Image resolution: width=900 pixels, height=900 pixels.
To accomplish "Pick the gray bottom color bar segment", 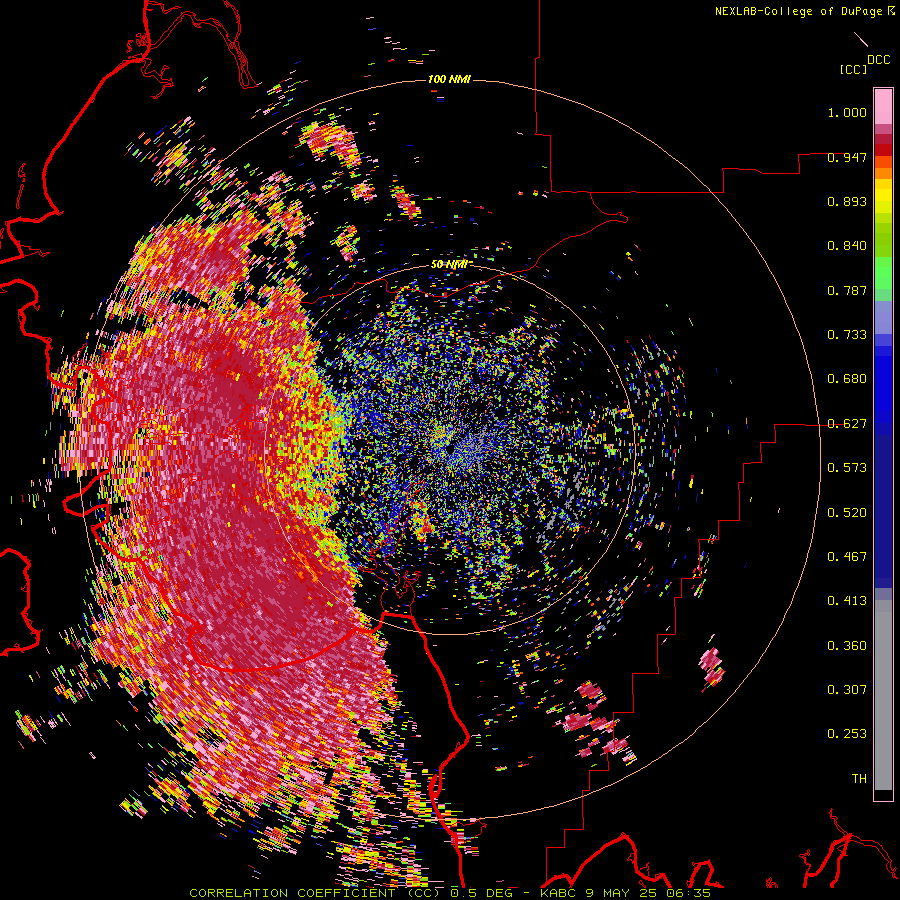I will 883,695.
